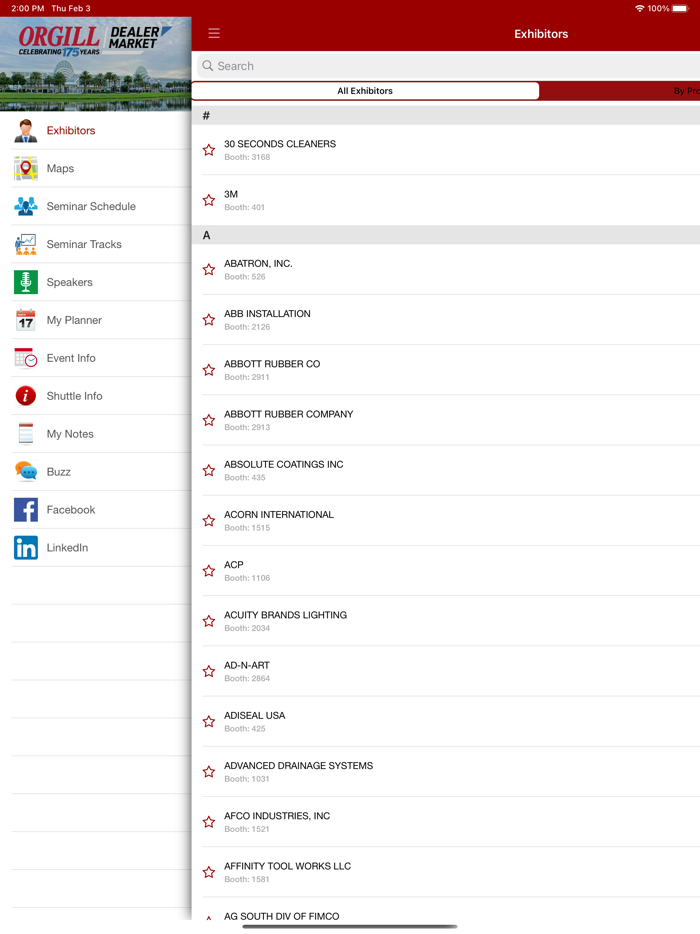Click the Facebook logo icon
The image size is (700, 934).
(26, 510)
